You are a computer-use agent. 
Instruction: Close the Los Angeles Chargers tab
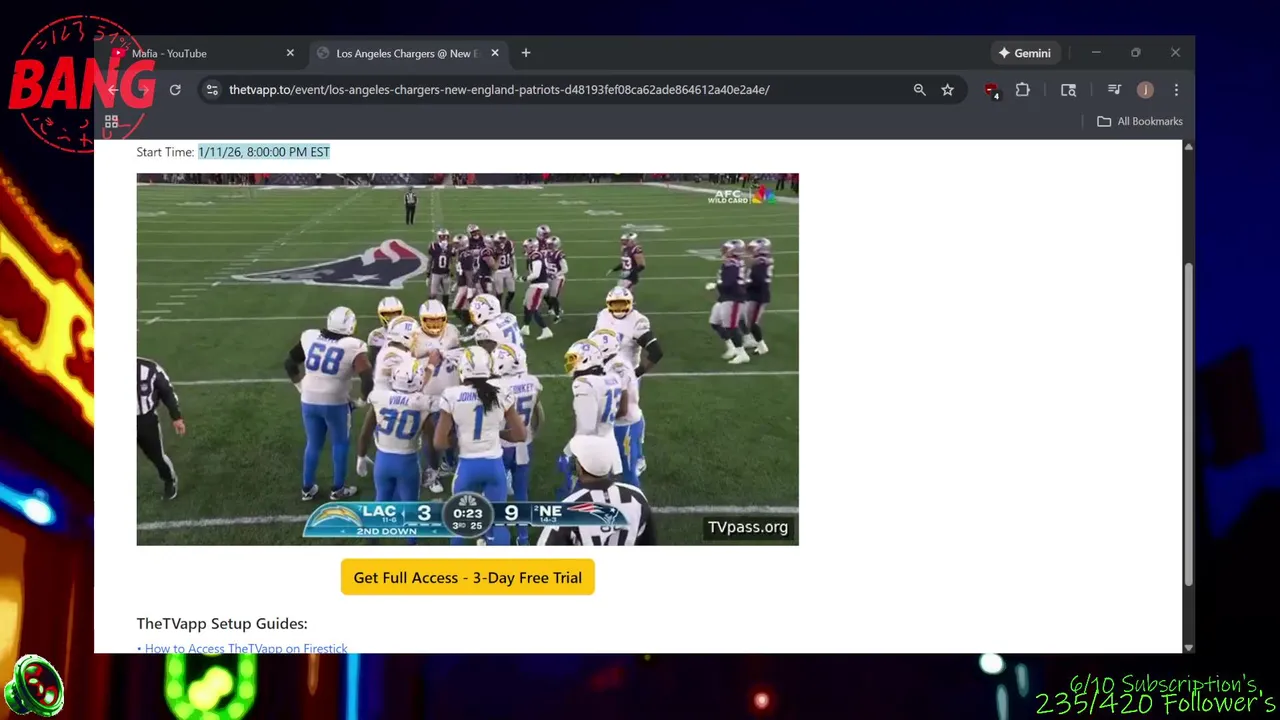494,53
